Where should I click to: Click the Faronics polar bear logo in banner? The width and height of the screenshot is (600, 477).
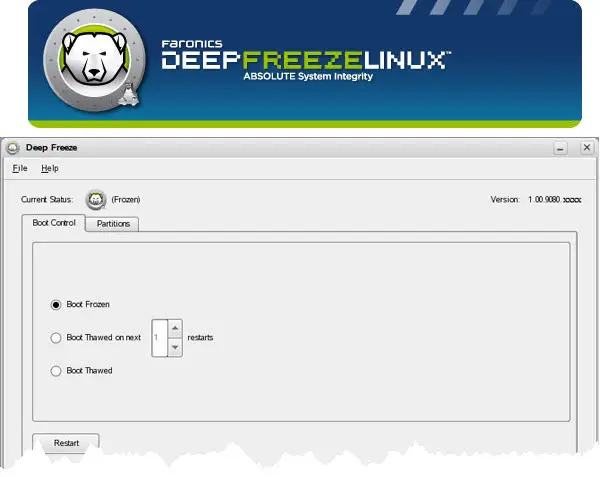coord(95,61)
